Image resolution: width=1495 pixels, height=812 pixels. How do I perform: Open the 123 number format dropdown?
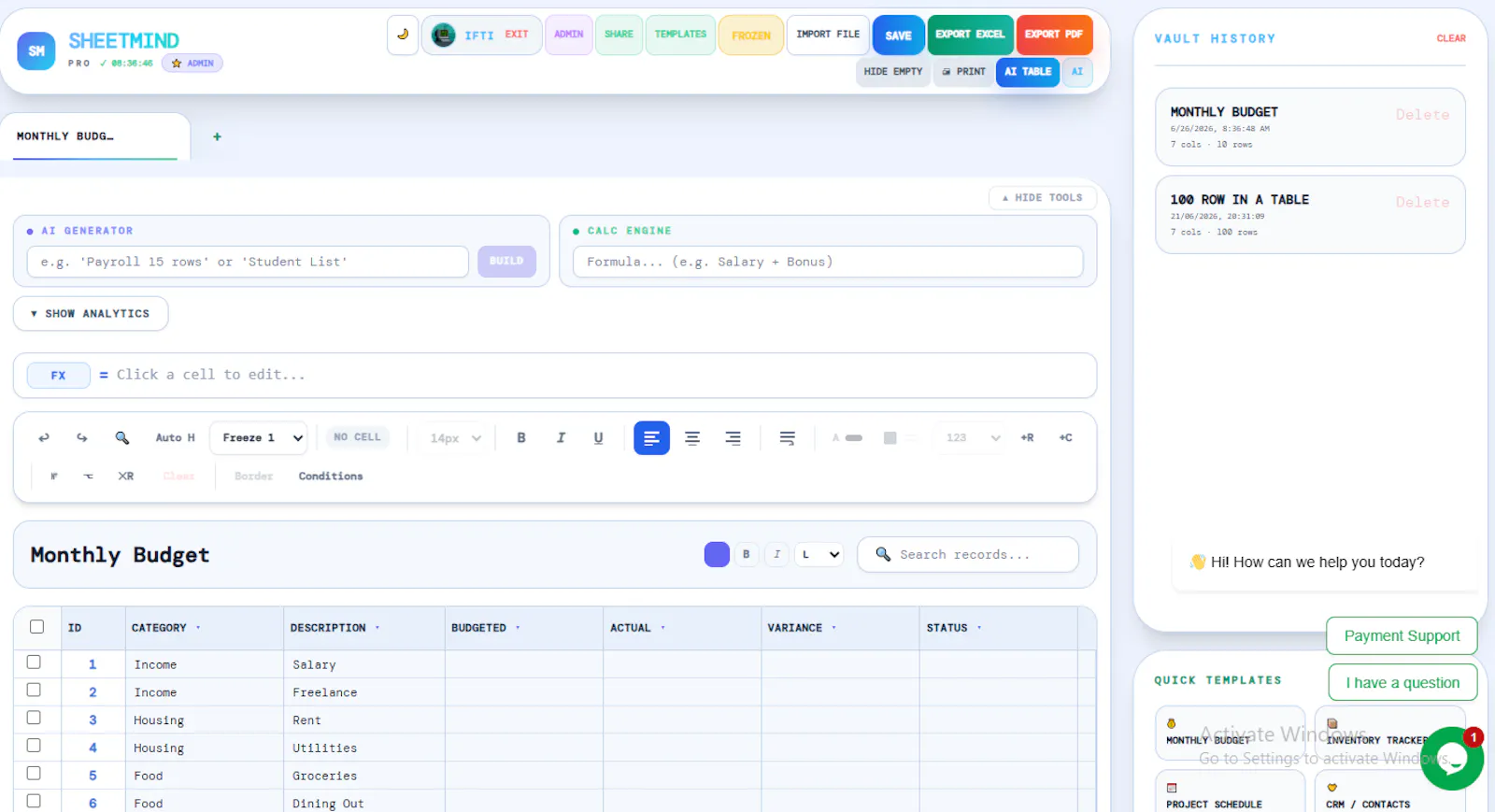tap(973, 437)
